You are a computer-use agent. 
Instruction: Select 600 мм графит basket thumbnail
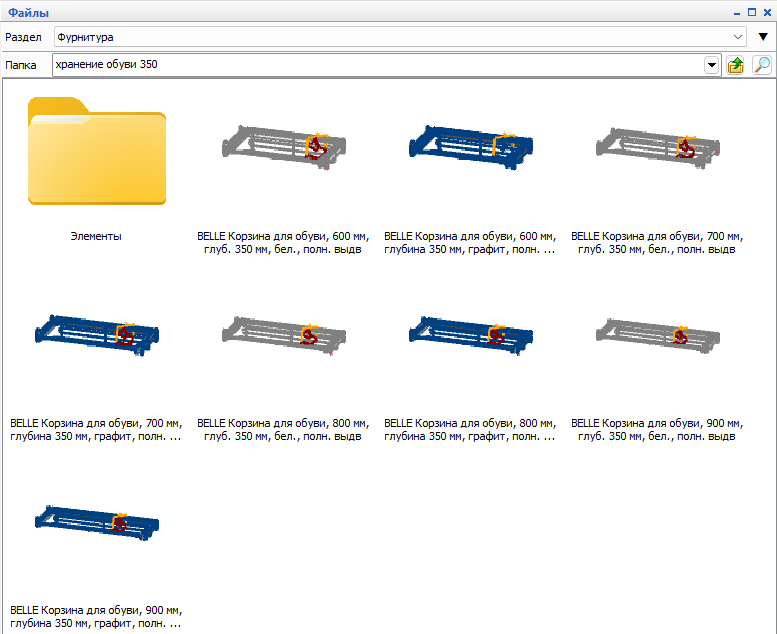tap(471, 148)
